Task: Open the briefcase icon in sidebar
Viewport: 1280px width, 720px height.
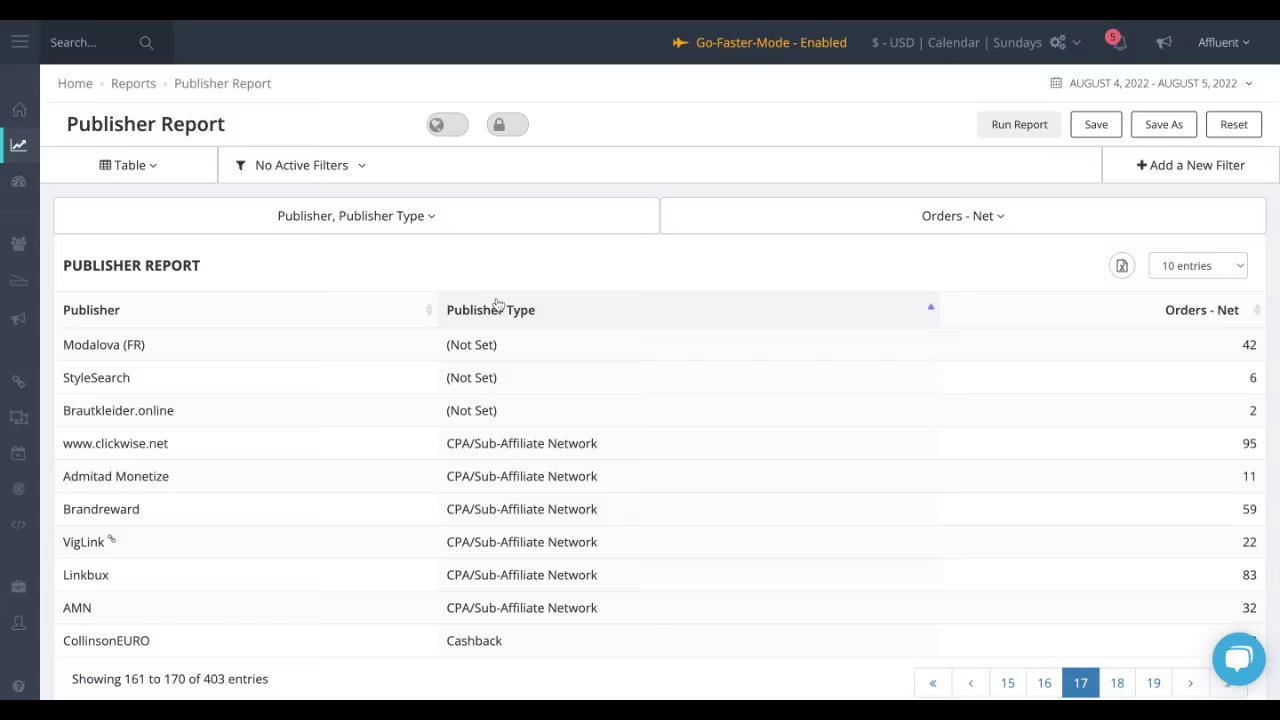Action: coord(19,587)
